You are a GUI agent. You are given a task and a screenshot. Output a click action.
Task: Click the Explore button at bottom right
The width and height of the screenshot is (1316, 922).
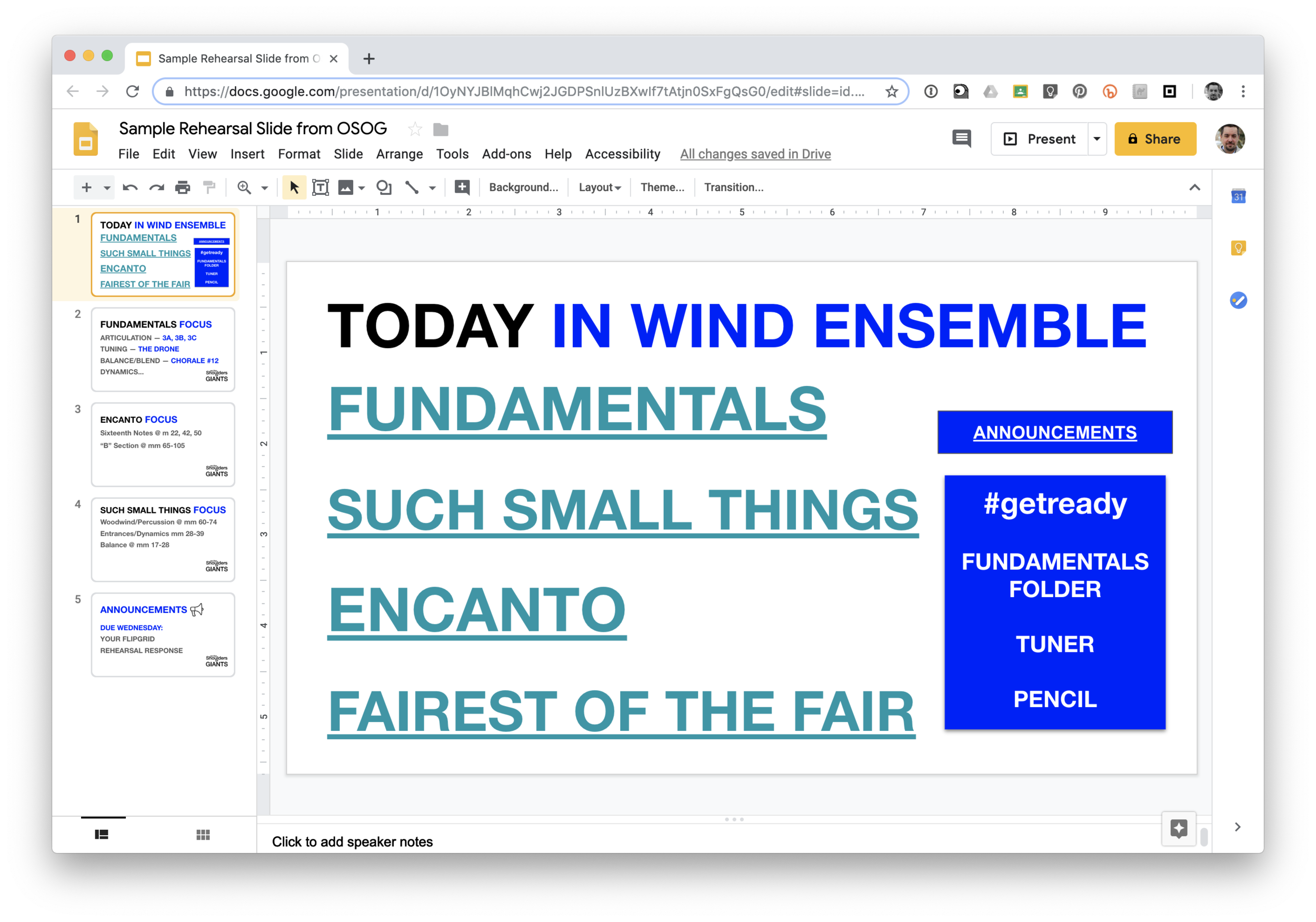coord(1179,829)
